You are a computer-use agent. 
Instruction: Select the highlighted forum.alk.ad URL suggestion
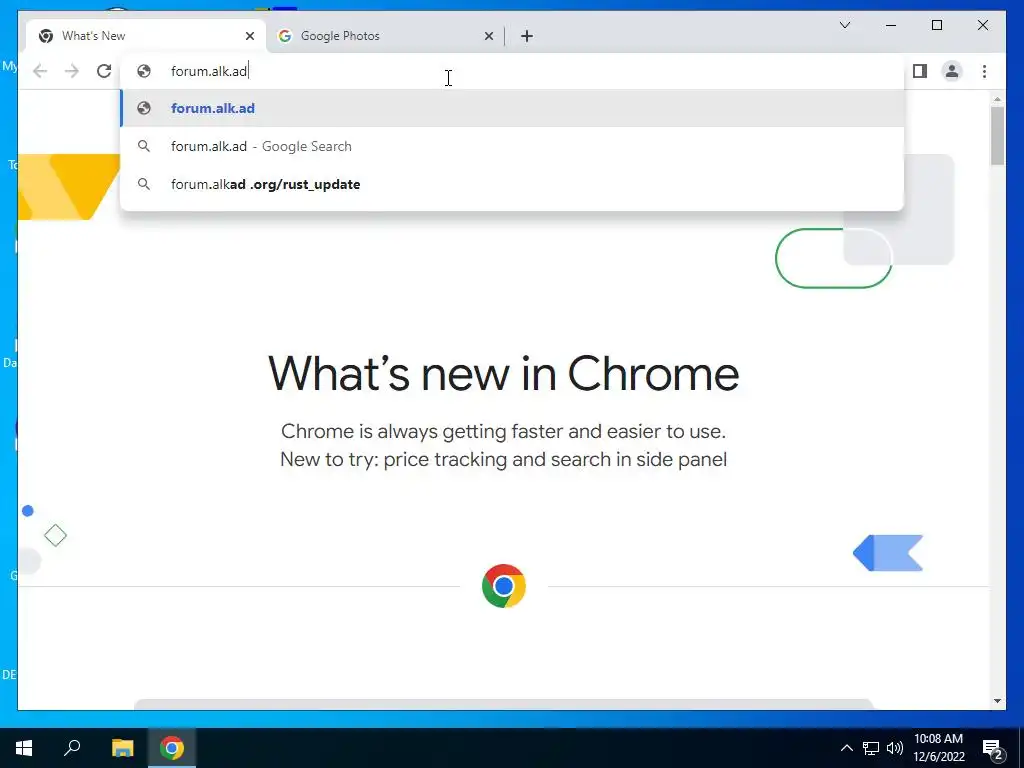[513, 108]
